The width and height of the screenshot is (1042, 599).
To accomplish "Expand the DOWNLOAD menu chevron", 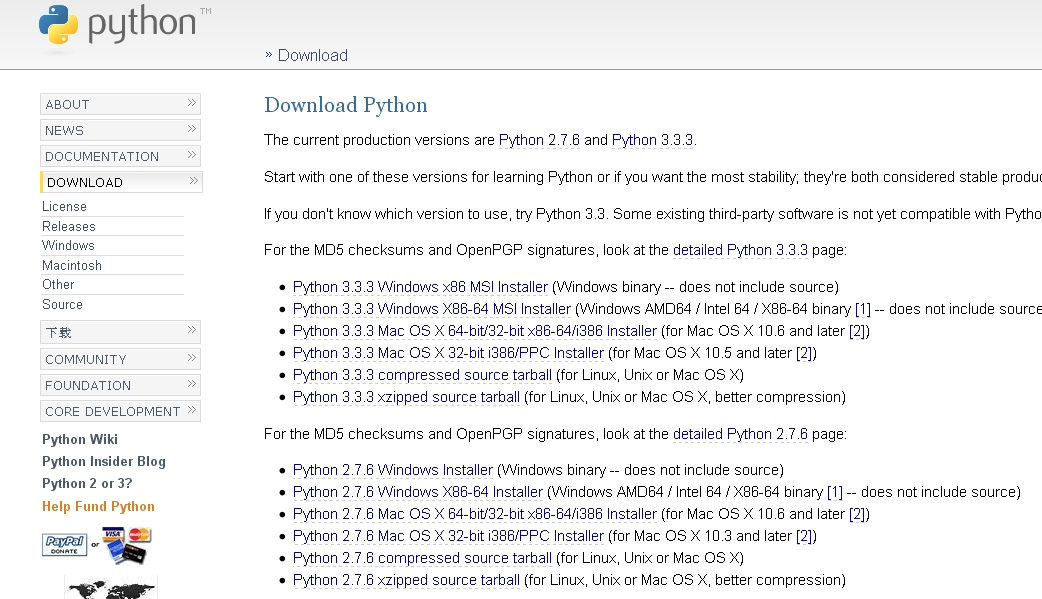I will click(x=193, y=181).
